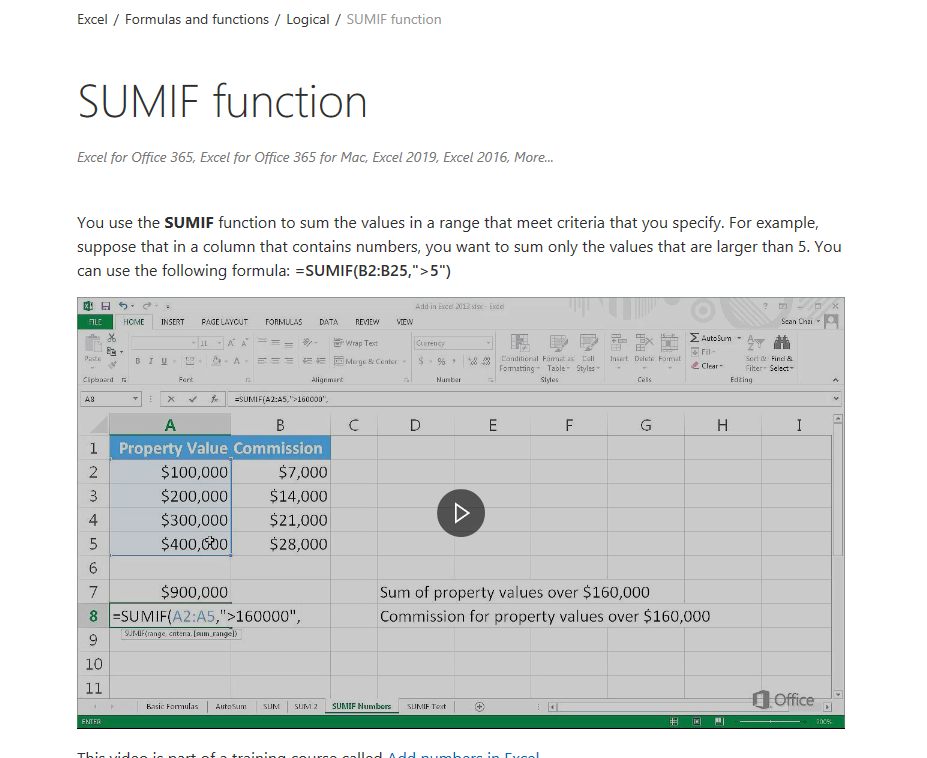Collapse the ribbon with the caret arrow
Screen dimensions: 927x758
[x=835, y=380]
